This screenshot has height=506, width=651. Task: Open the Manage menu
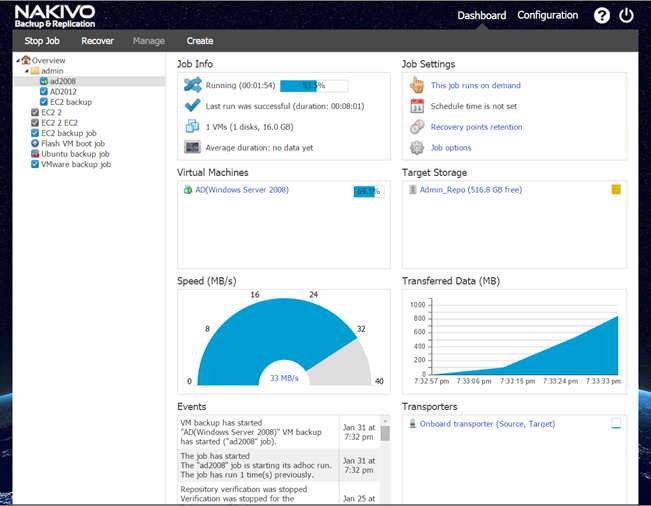(149, 41)
